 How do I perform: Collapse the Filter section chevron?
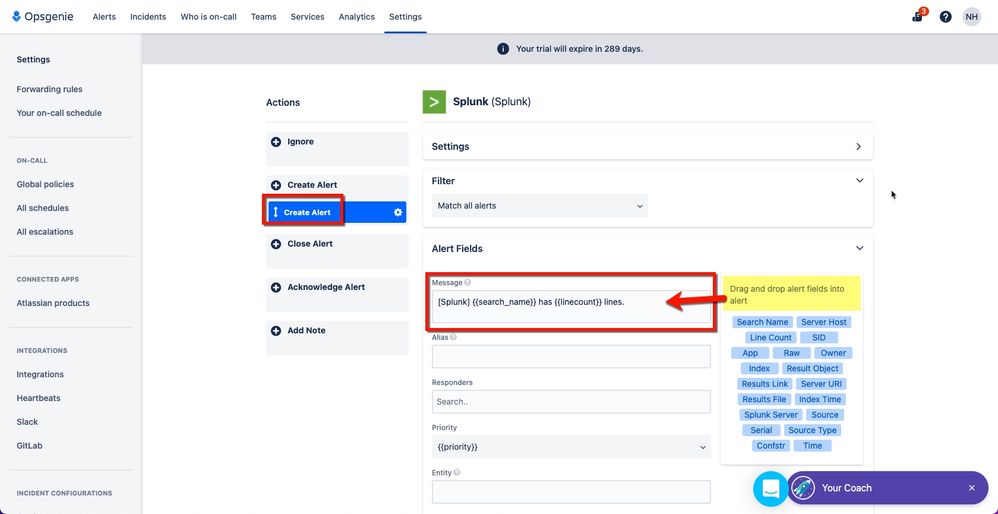[859, 181]
